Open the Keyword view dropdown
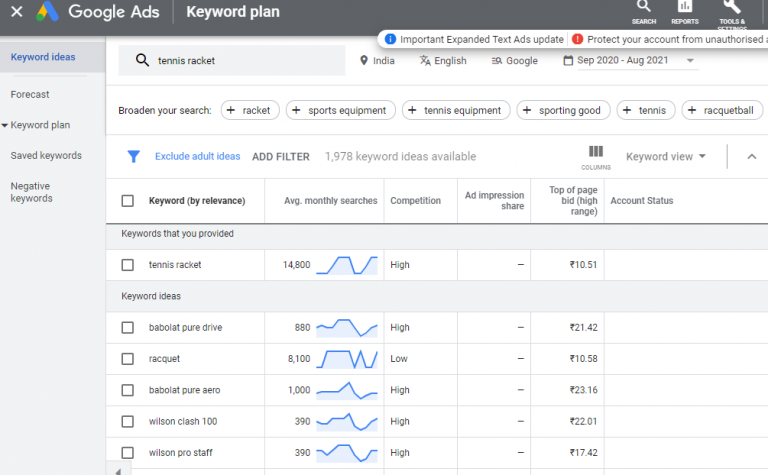Viewport: 768px width, 475px height. [666, 157]
